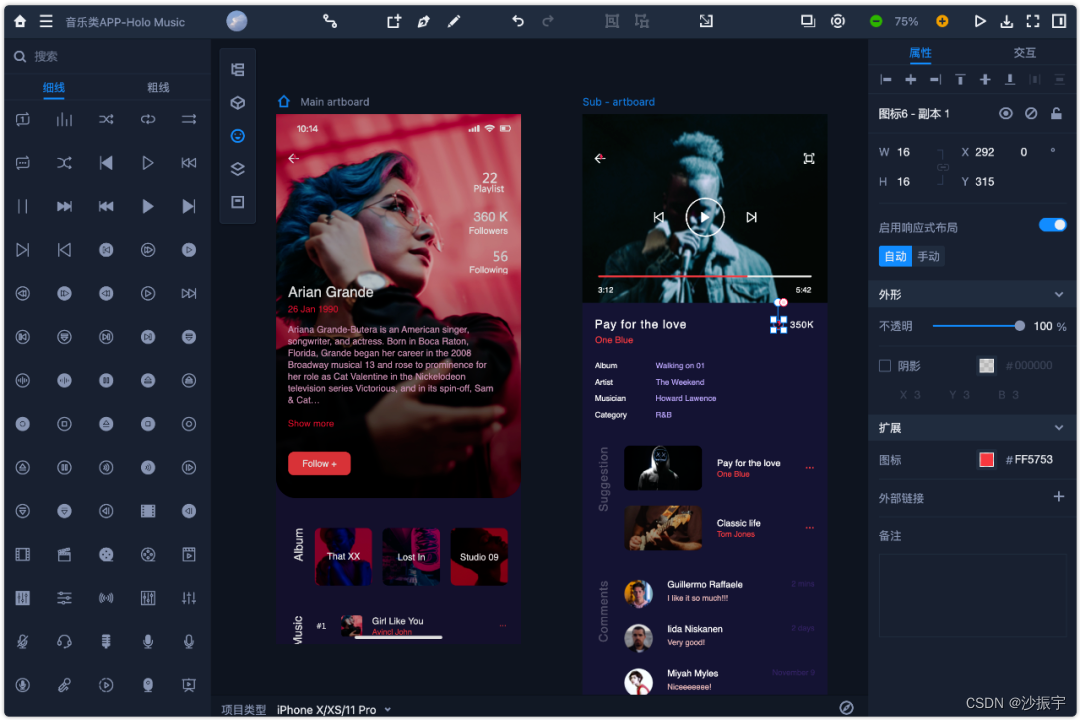Click the redo arrow
This screenshot has width=1082, height=721.
[x=548, y=21]
